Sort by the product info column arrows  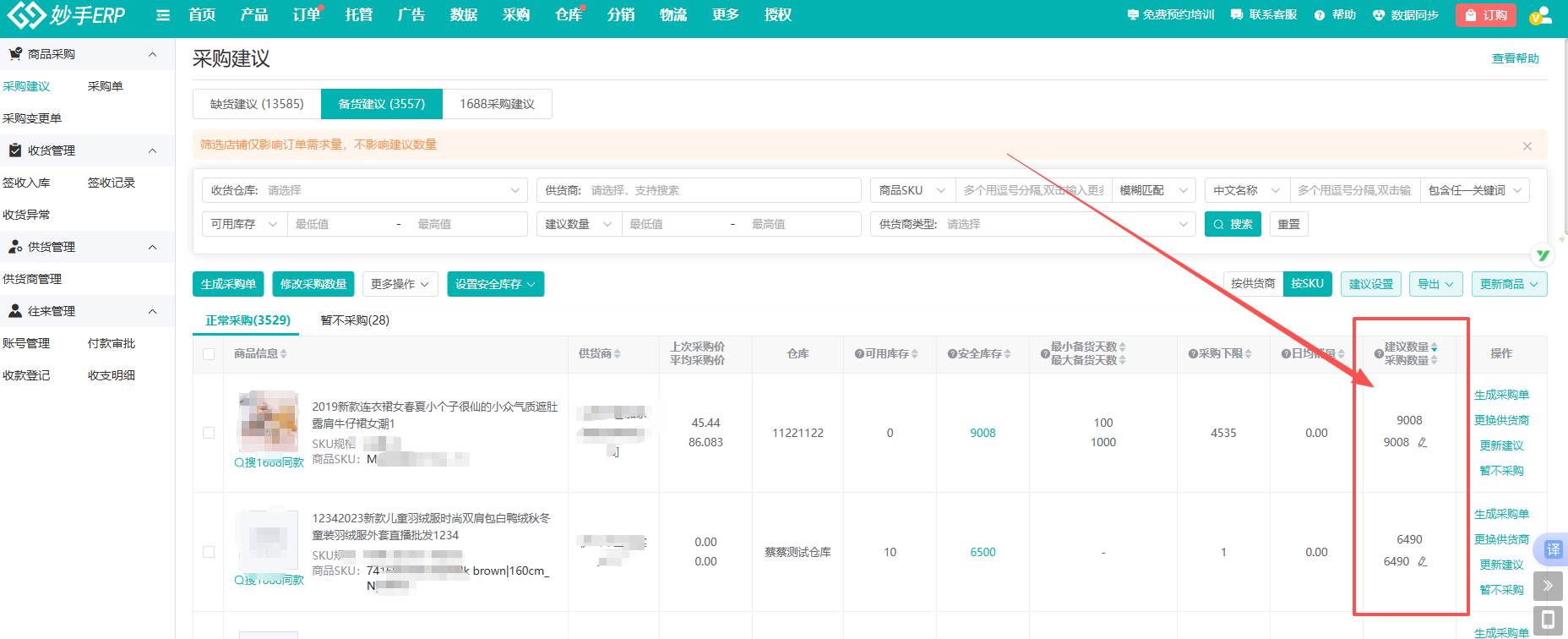coord(284,353)
